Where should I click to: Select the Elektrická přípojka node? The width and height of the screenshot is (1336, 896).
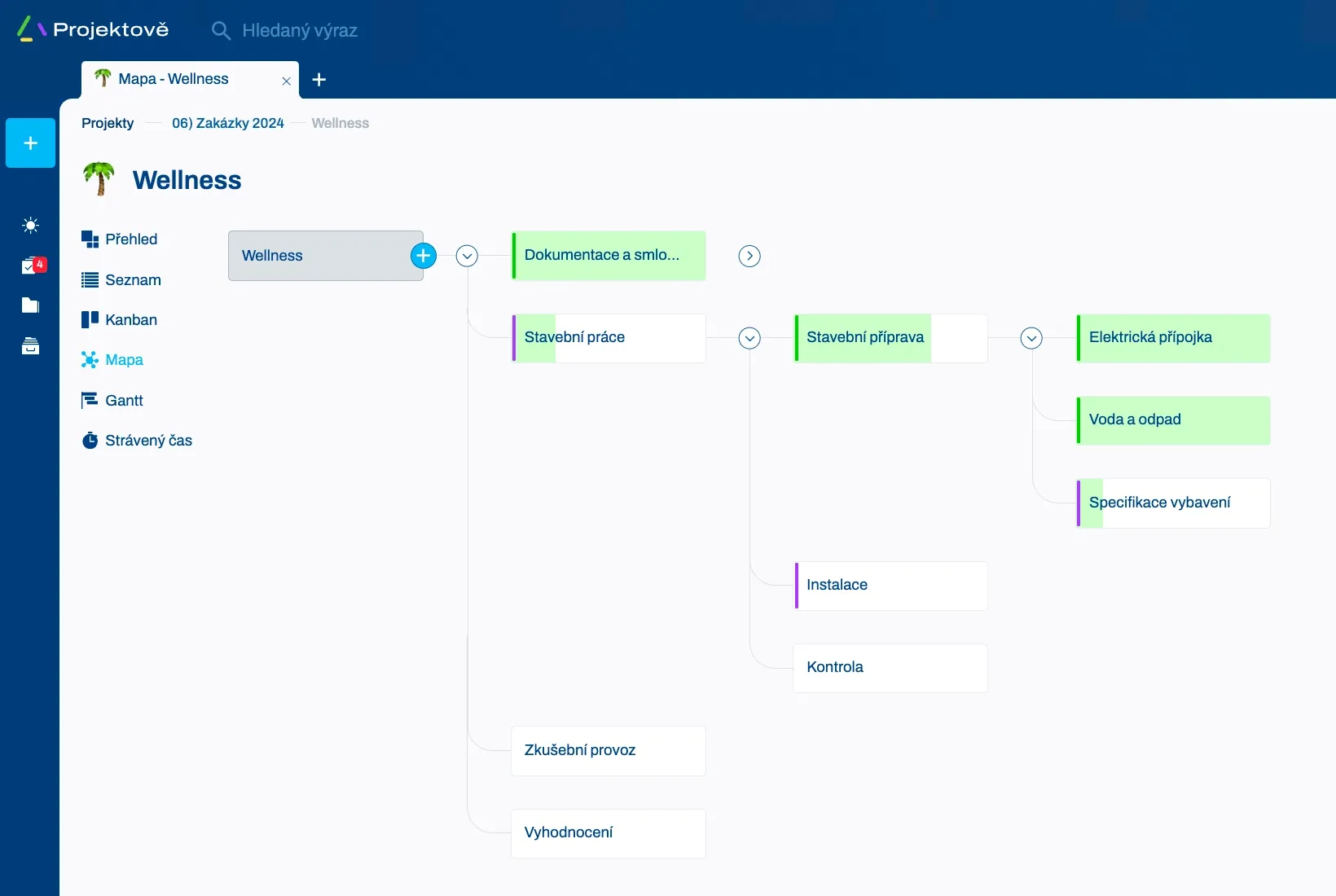tap(1173, 338)
